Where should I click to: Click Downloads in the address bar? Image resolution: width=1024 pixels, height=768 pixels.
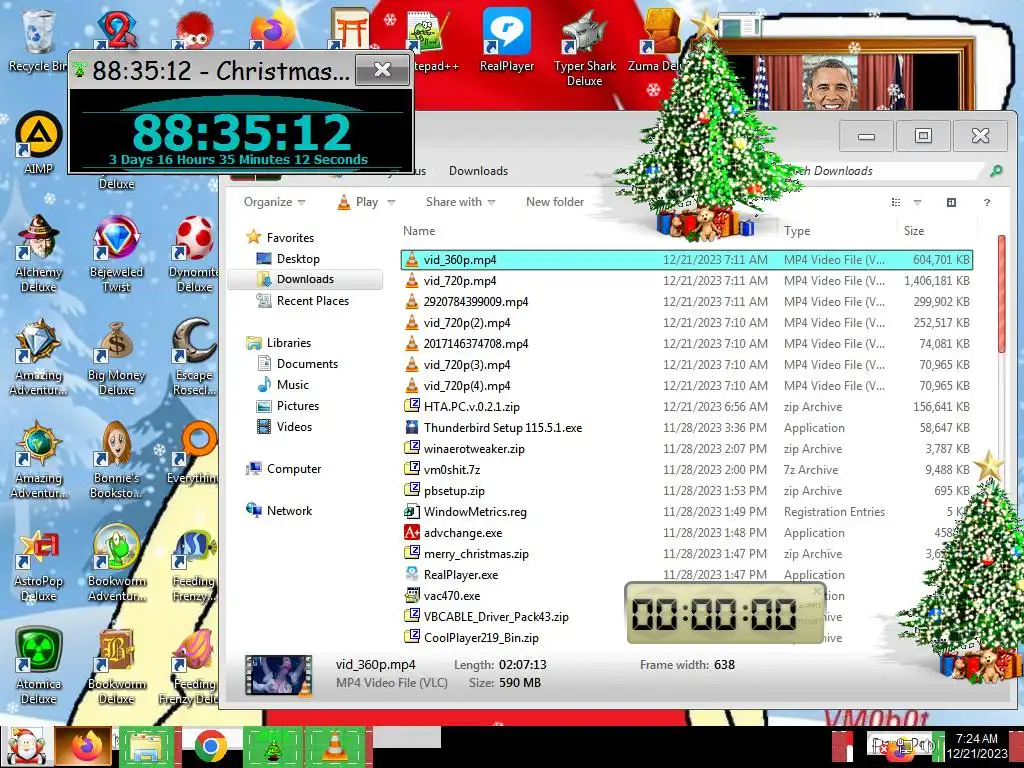[478, 170]
